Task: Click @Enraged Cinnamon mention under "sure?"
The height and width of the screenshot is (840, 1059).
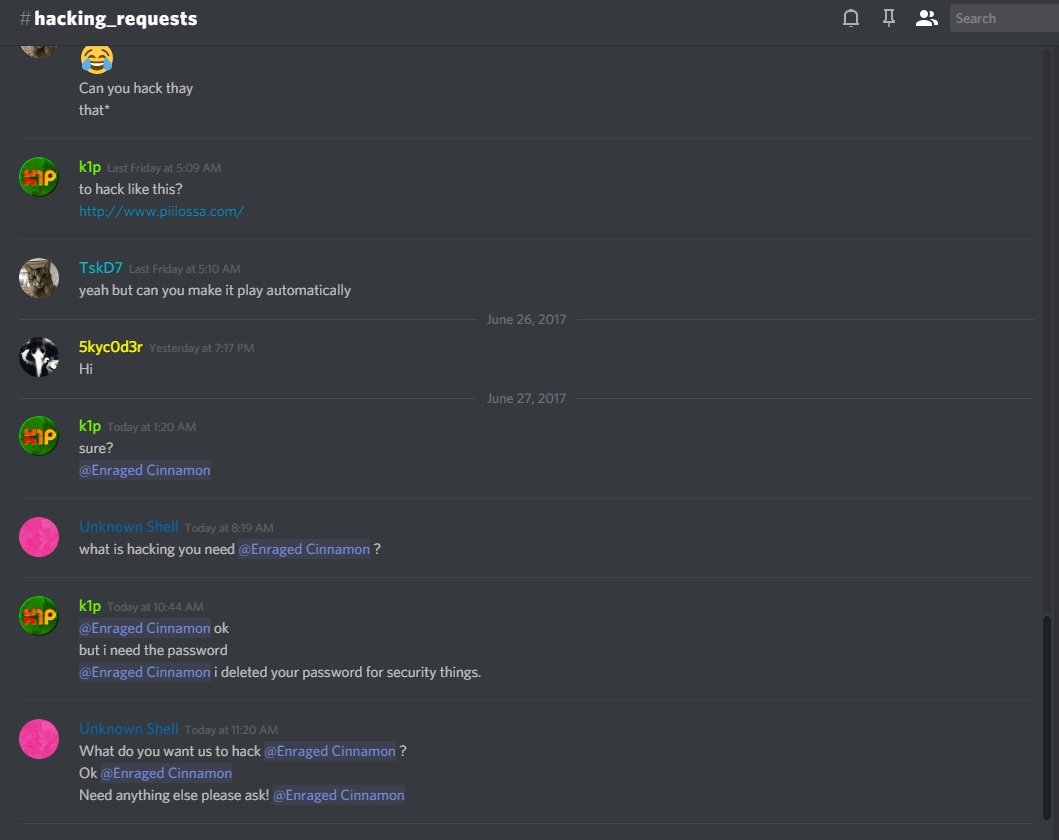Action: 145,470
